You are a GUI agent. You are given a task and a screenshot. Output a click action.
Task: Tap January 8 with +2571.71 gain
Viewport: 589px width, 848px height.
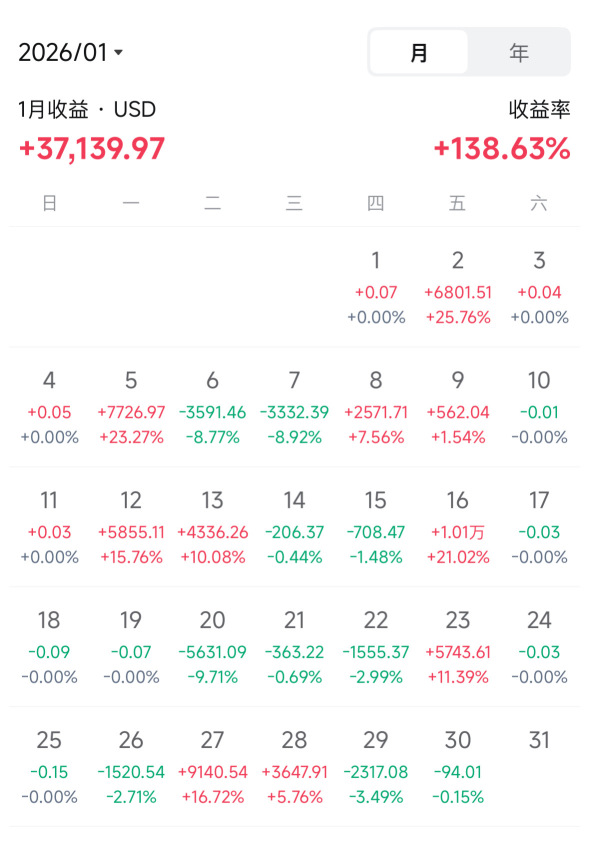pyautogui.click(x=376, y=407)
